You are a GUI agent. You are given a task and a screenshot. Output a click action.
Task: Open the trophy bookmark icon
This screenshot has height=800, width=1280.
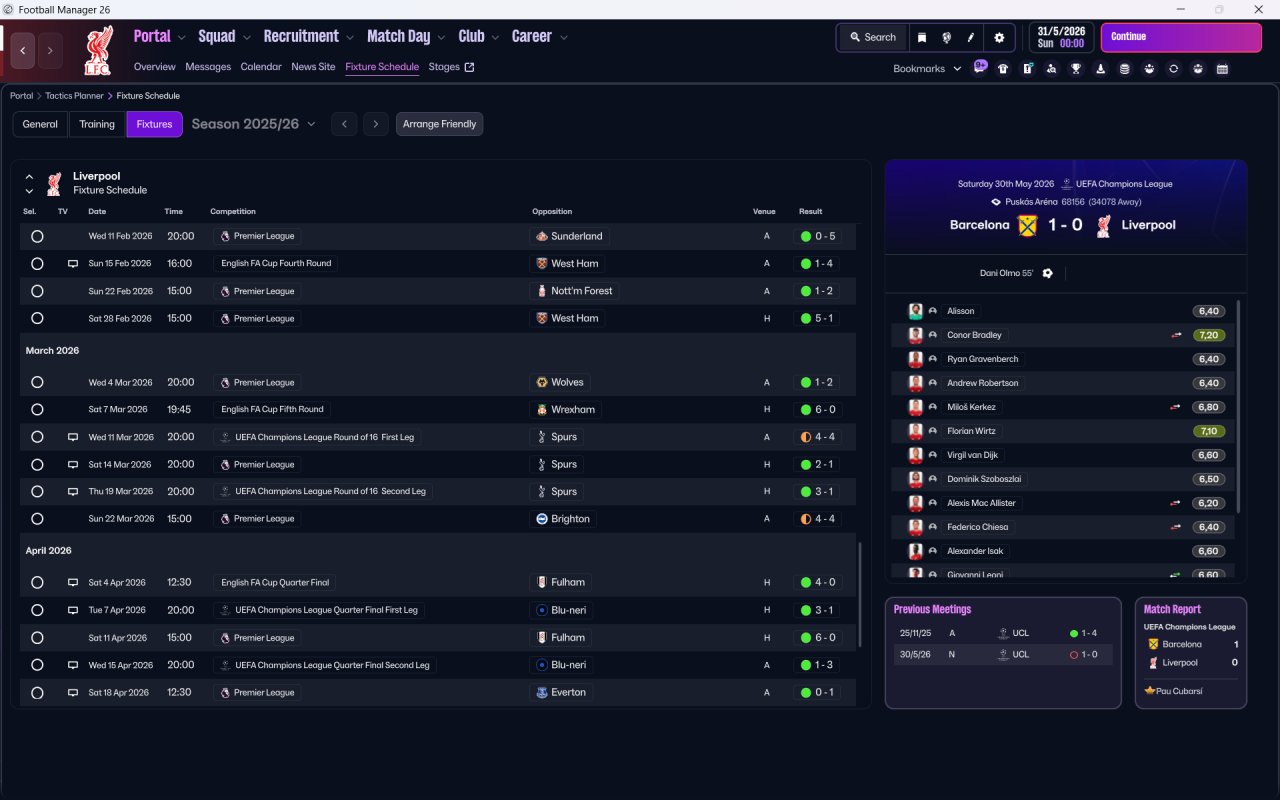click(x=1076, y=69)
